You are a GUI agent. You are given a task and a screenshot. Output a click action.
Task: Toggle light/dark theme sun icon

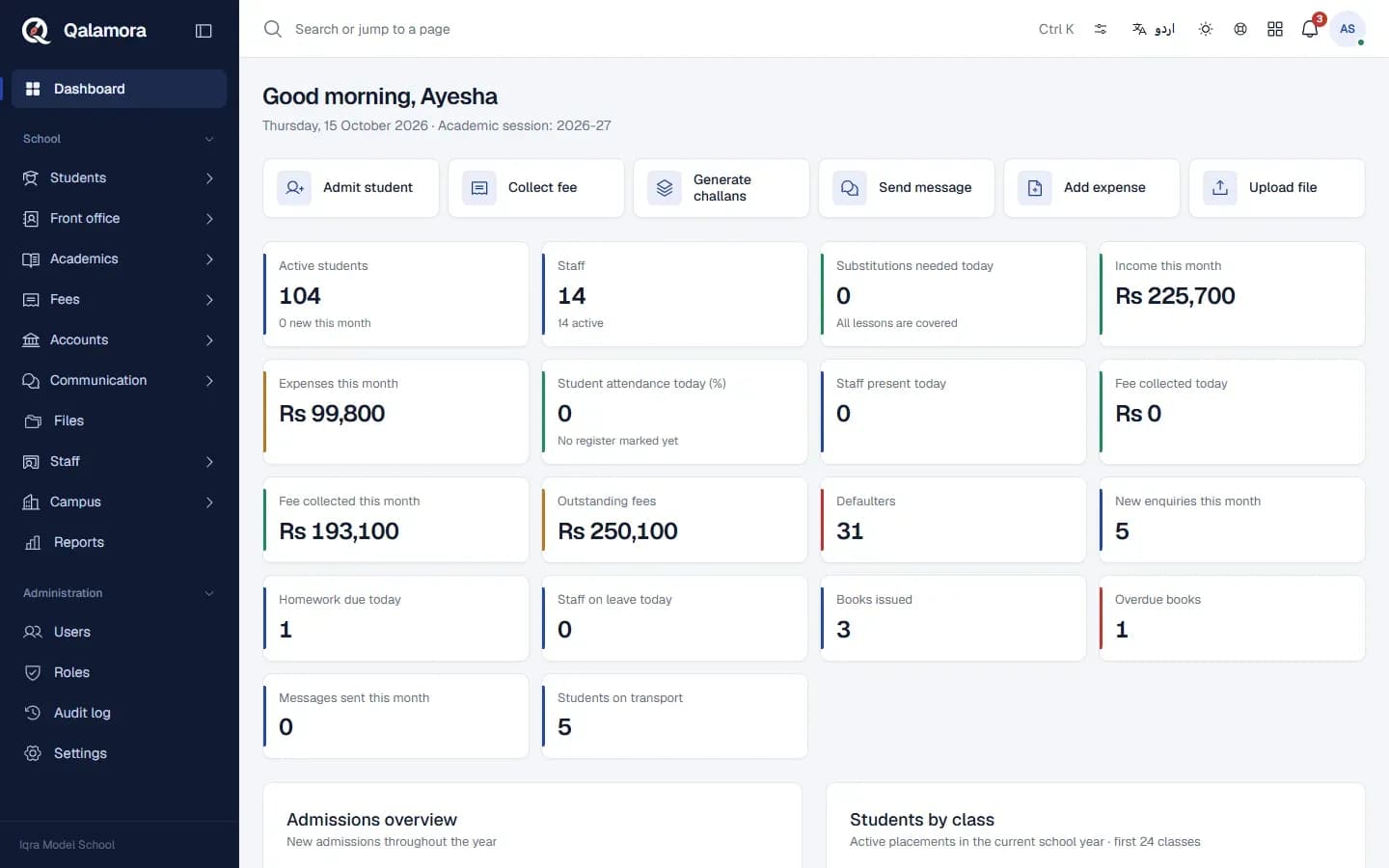1206,29
